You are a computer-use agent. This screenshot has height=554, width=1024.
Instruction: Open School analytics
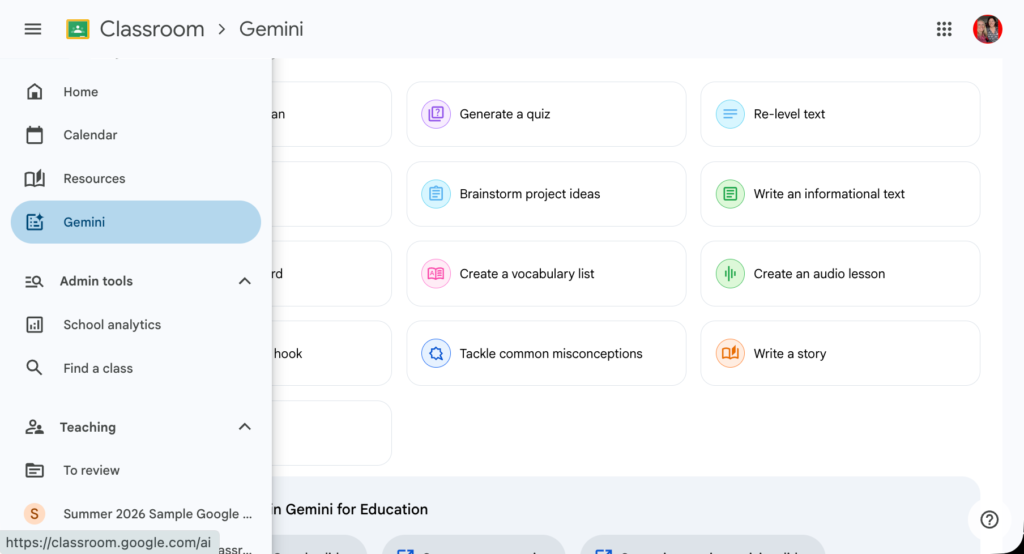[x=136, y=325]
